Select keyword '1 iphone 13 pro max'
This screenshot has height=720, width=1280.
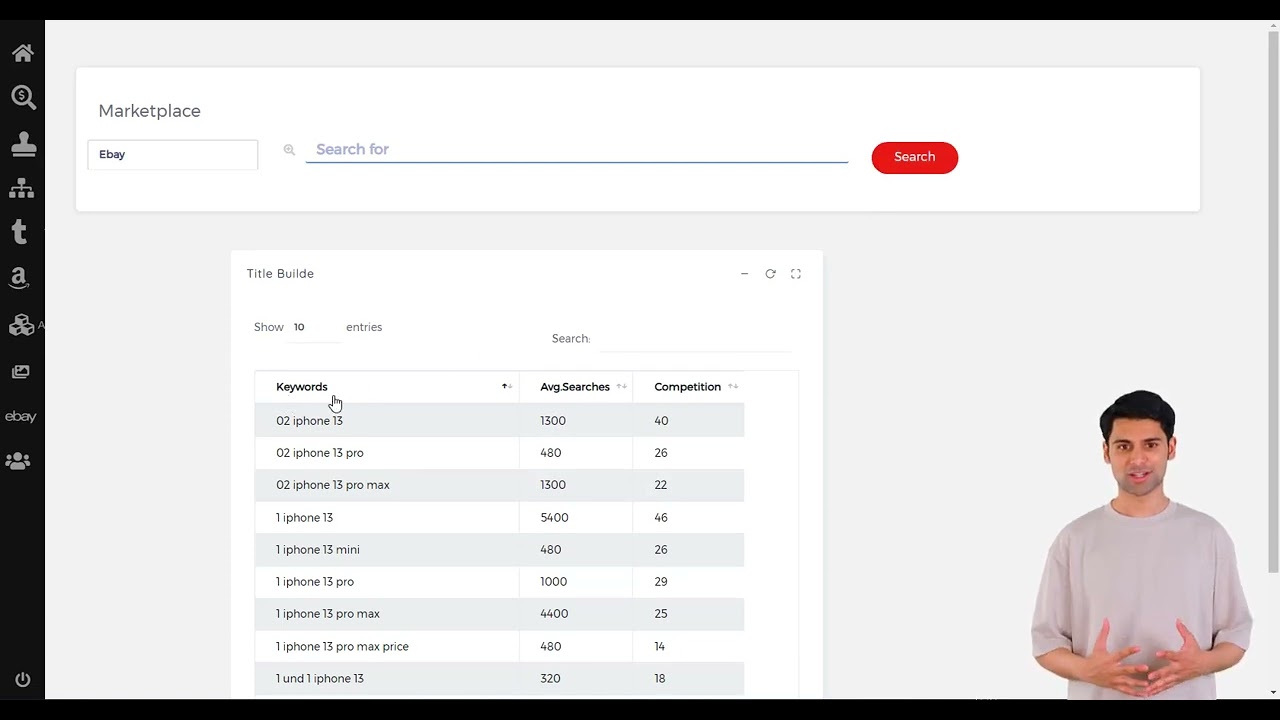(x=328, y=614)
